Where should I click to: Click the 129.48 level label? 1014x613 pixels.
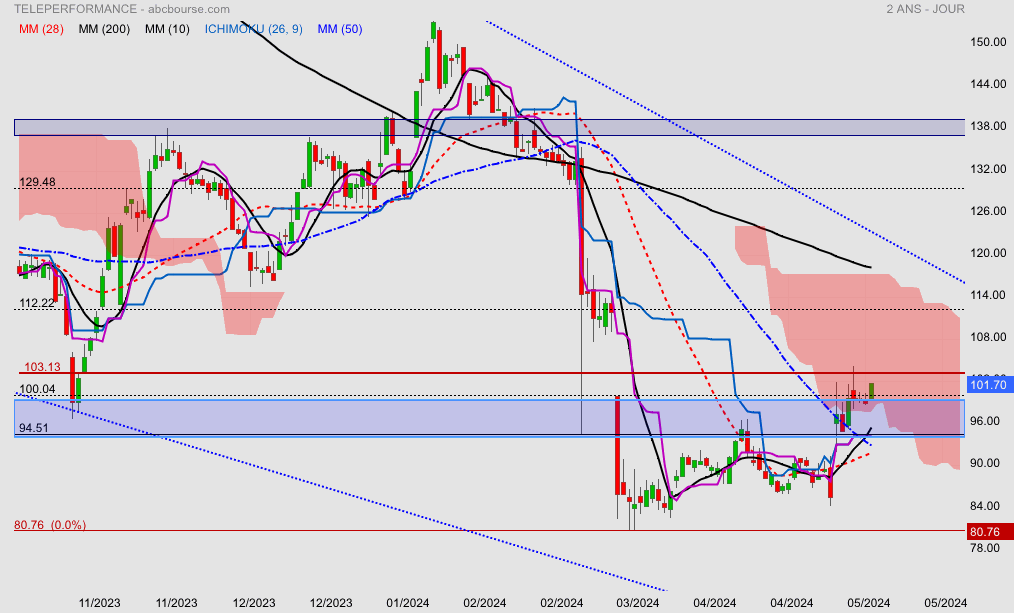click(38, 182)
